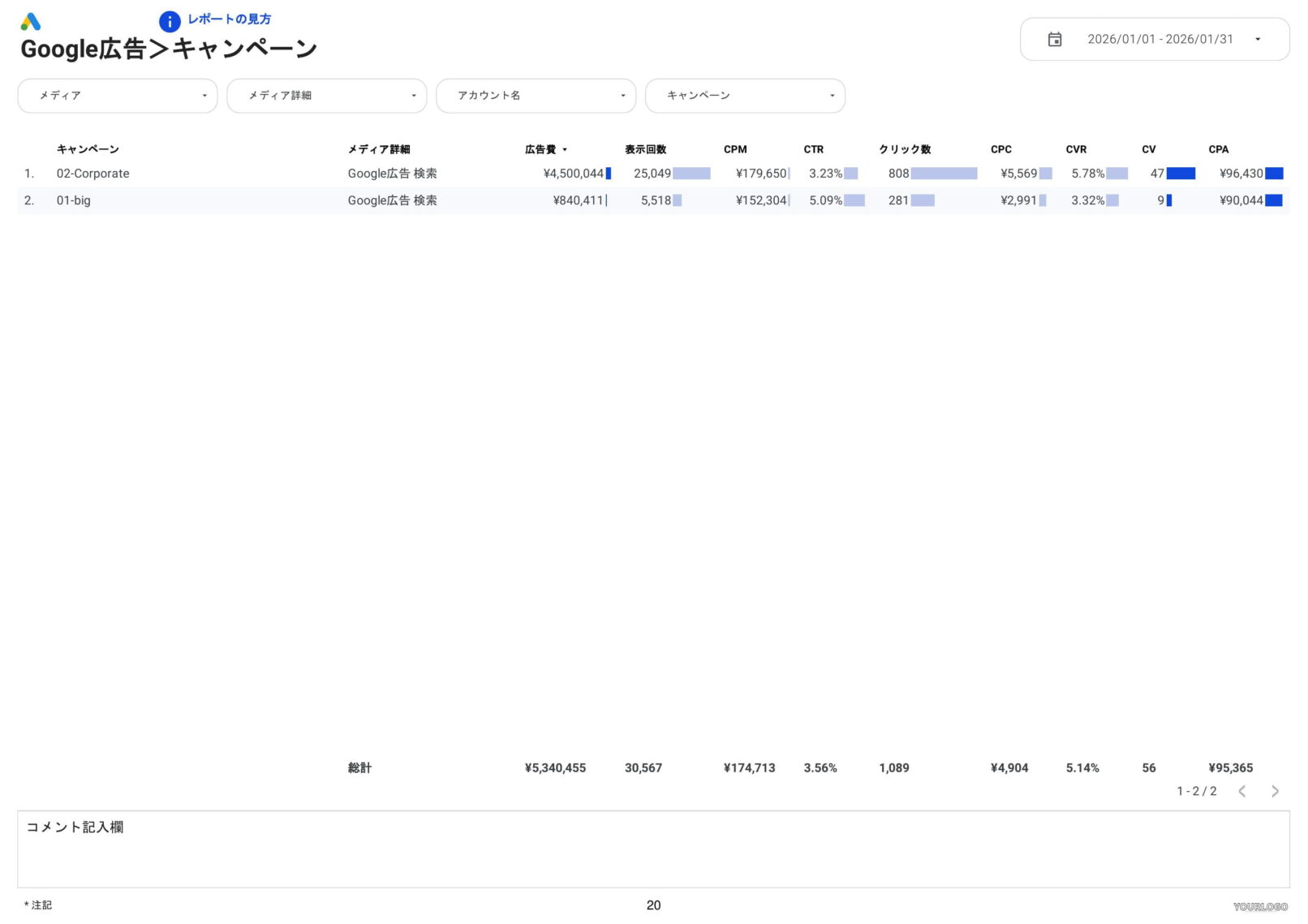Open the アカウント名 filter dropdown

coord(536,95)
